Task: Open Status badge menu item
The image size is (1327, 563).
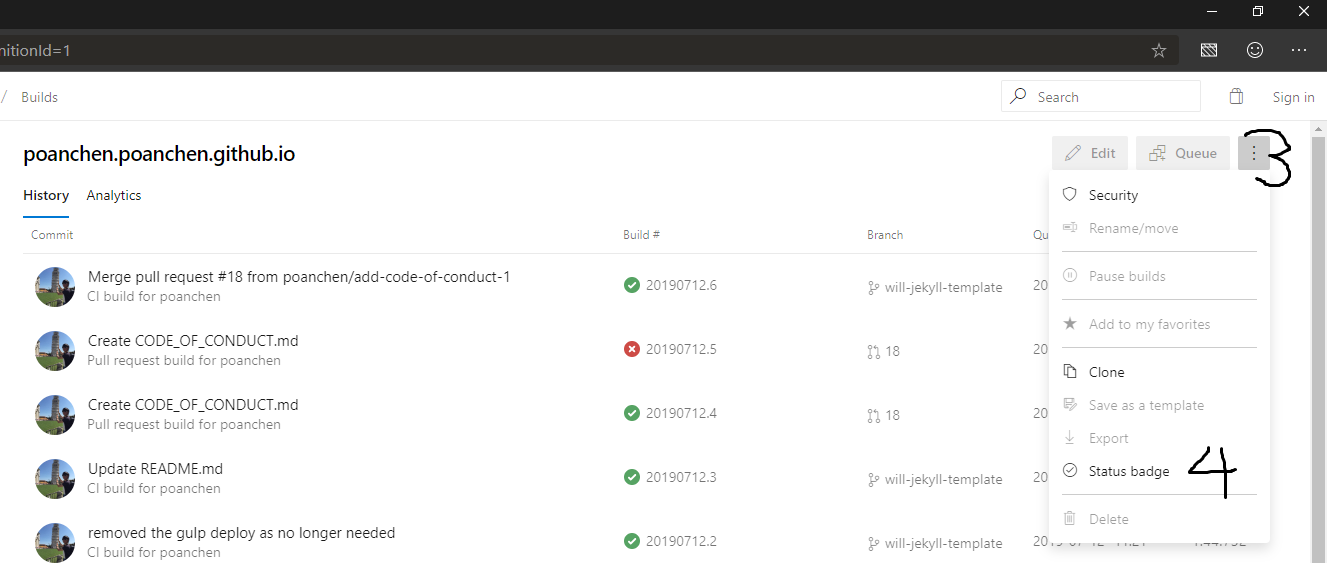Action: click(x=1159, y=471)
